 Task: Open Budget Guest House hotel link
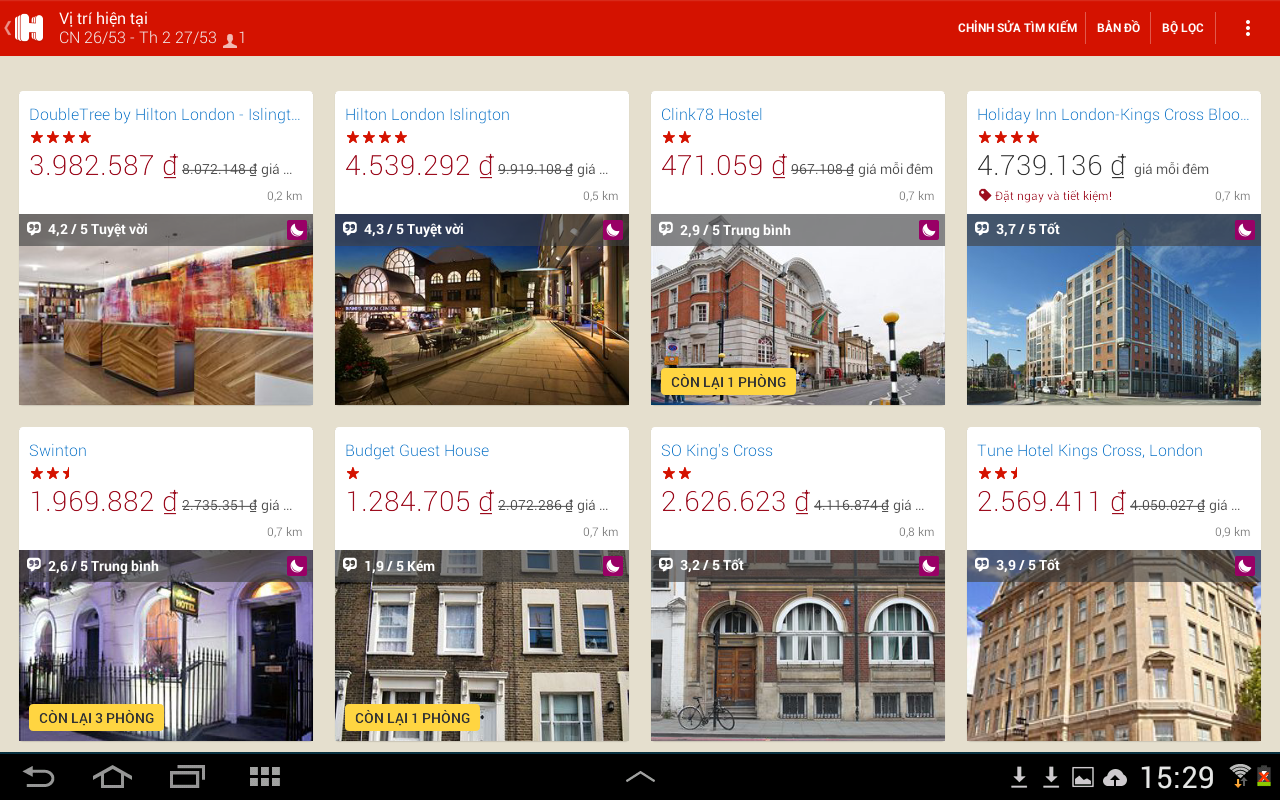[x=417, y=450]
